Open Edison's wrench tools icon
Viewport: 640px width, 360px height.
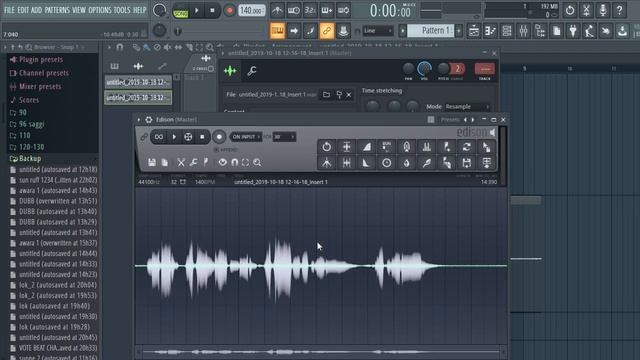pos(193,162)
